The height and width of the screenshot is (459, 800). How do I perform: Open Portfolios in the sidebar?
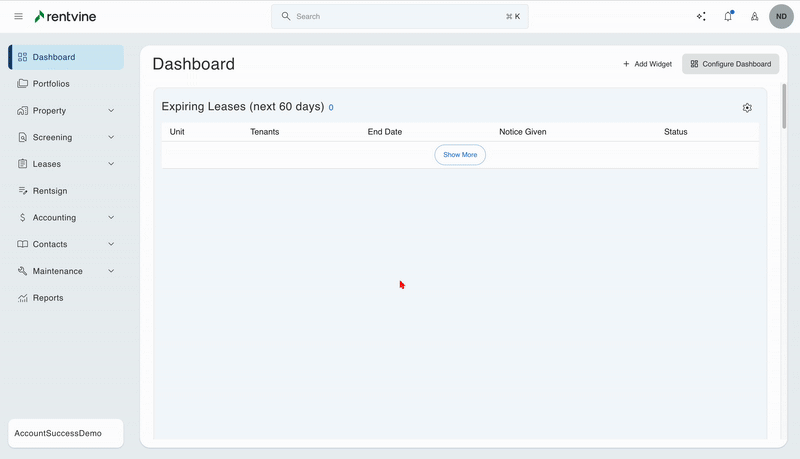51,84
